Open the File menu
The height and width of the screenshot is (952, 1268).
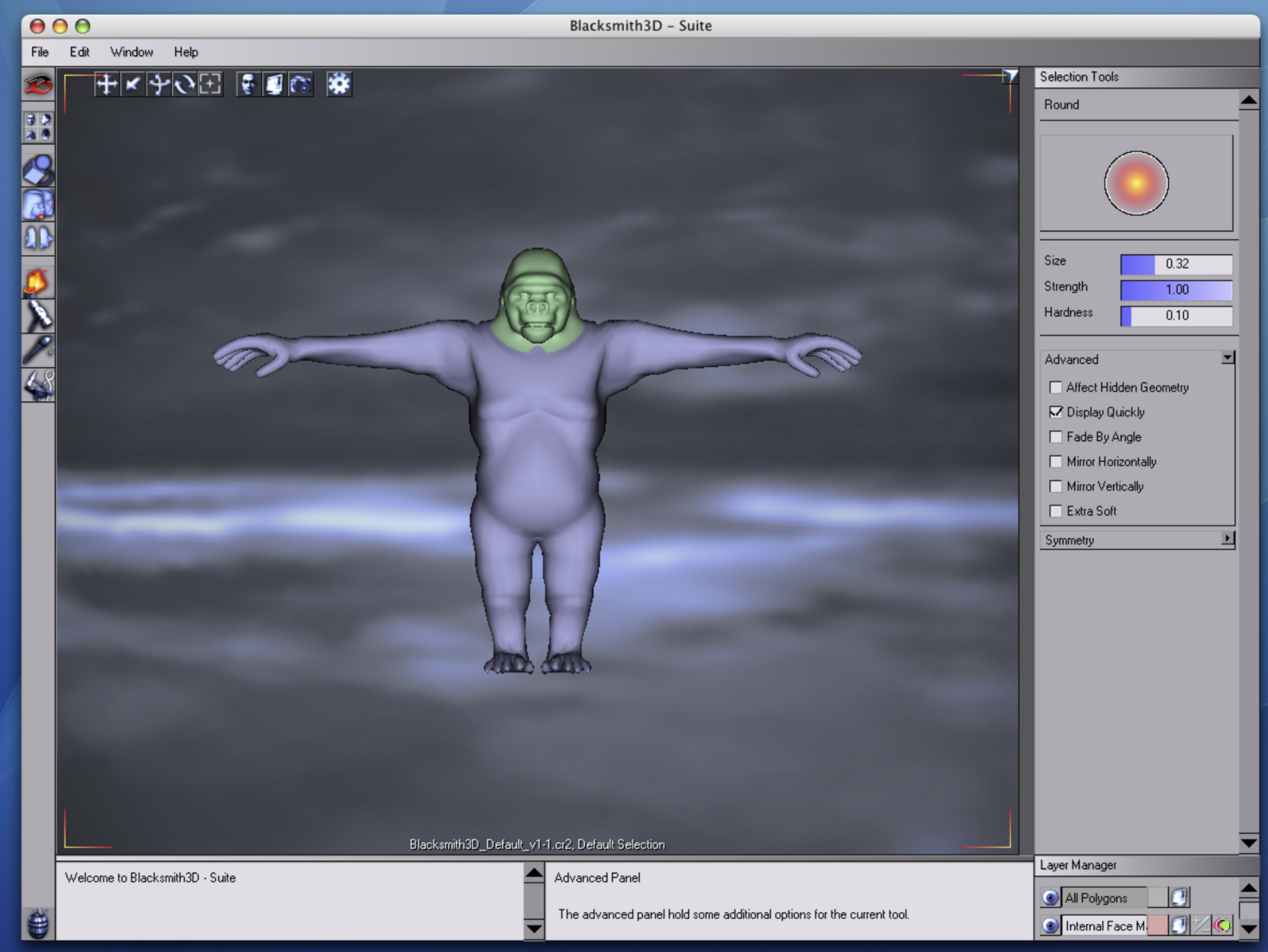[40, 52]
